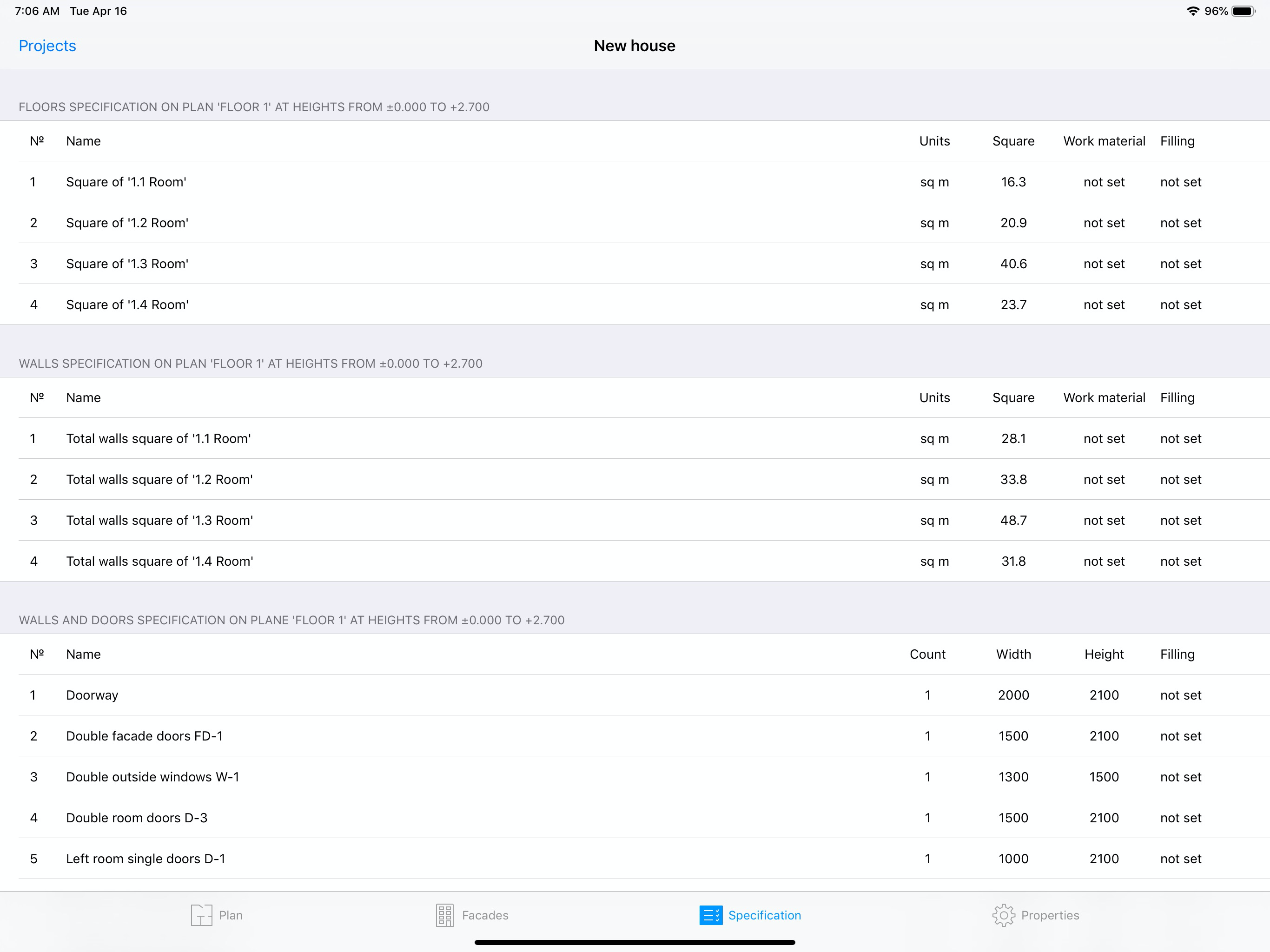The height and width of the screenshot is (952, 1270).
Task: Tap floor square value 23.7
Action: [1013, 304]
